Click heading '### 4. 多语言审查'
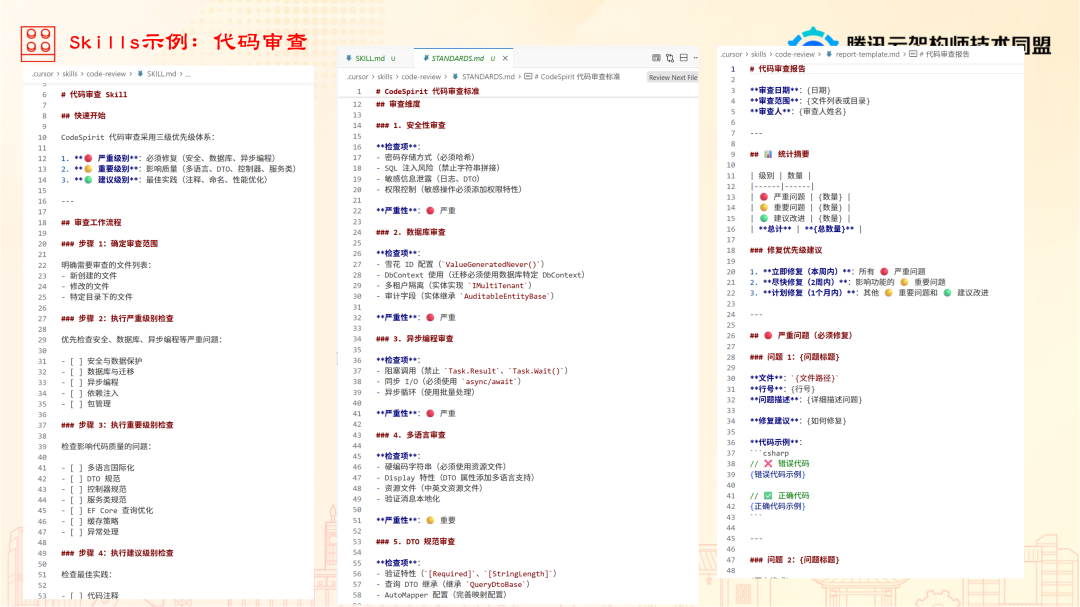Screen dimensions: 1080x607 pyautogui.click(x=411, y=435)
